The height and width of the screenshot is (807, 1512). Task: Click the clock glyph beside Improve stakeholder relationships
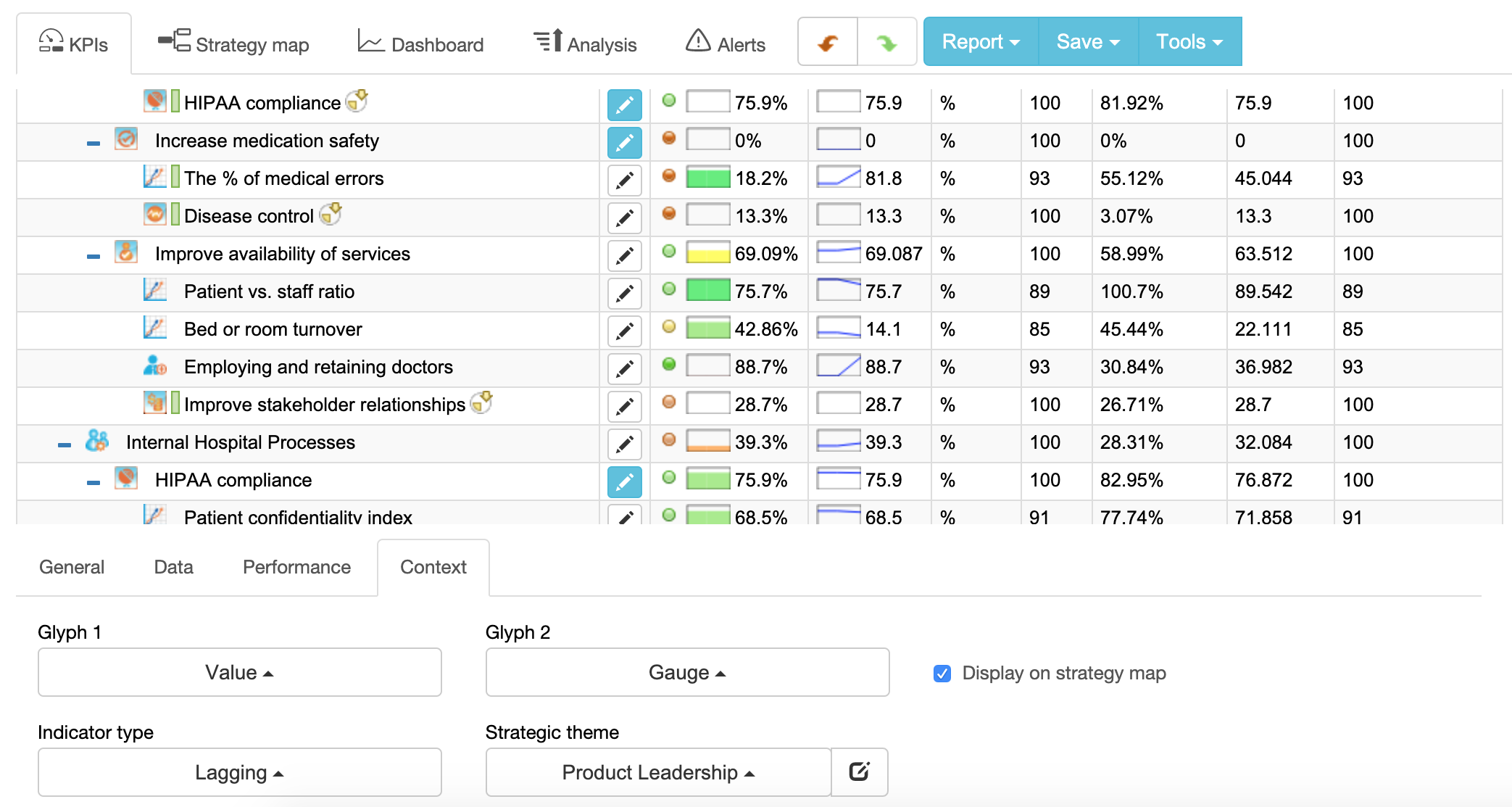click(481, 402)
